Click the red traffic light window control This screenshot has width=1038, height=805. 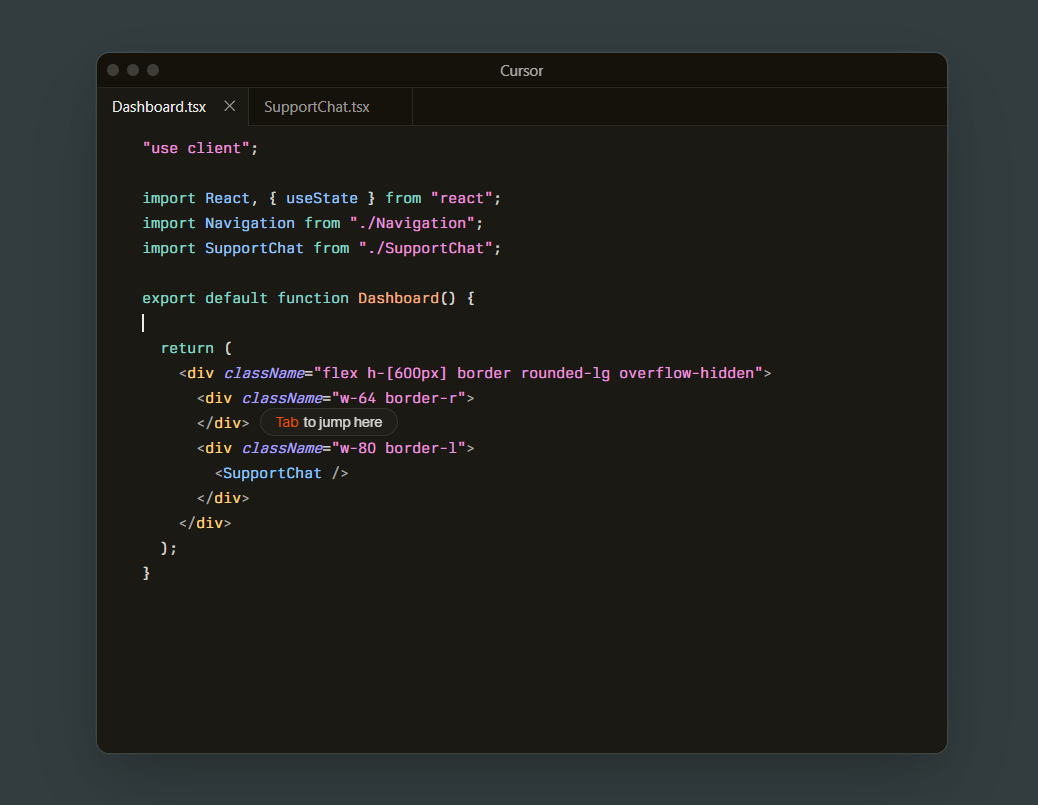[x=113, y=70]
